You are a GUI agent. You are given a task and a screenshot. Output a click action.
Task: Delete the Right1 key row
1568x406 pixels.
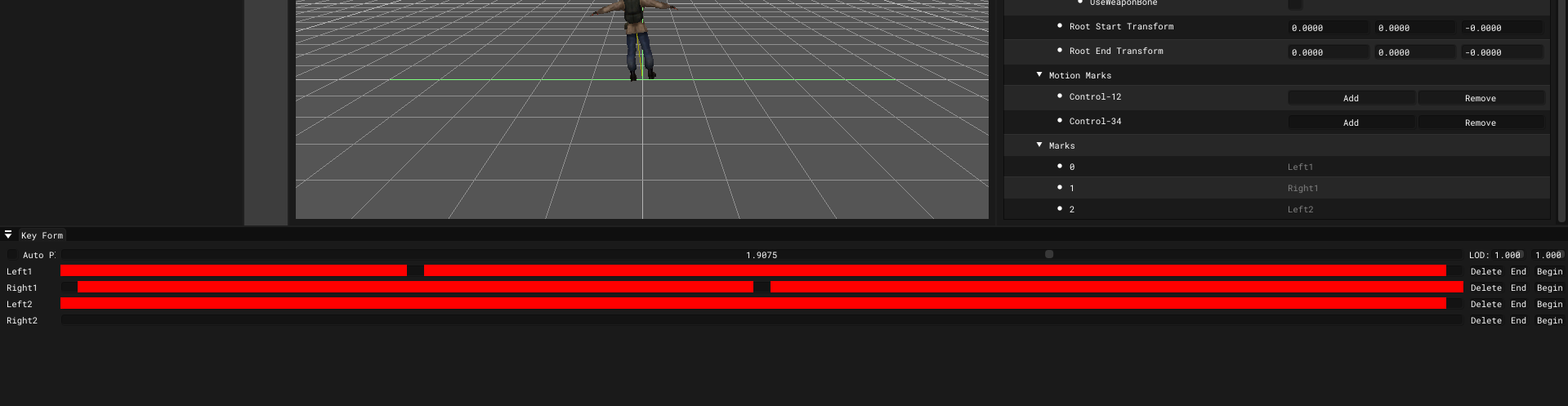pos(1485,288)
